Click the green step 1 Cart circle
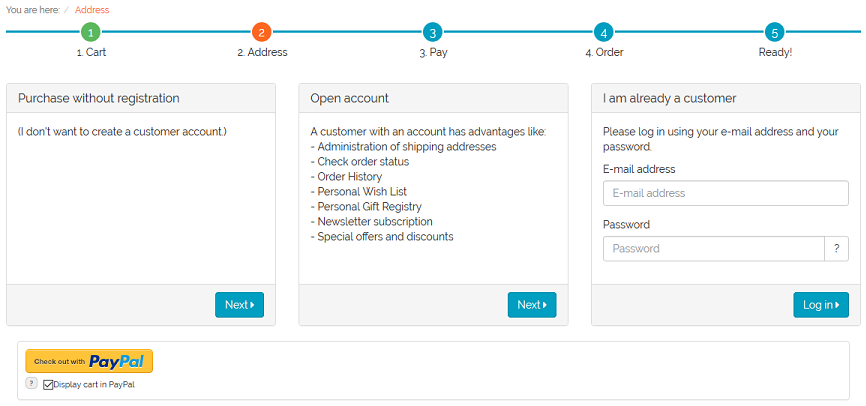Image resolution: width=866 pixels, height=406 pixels. 91,33
